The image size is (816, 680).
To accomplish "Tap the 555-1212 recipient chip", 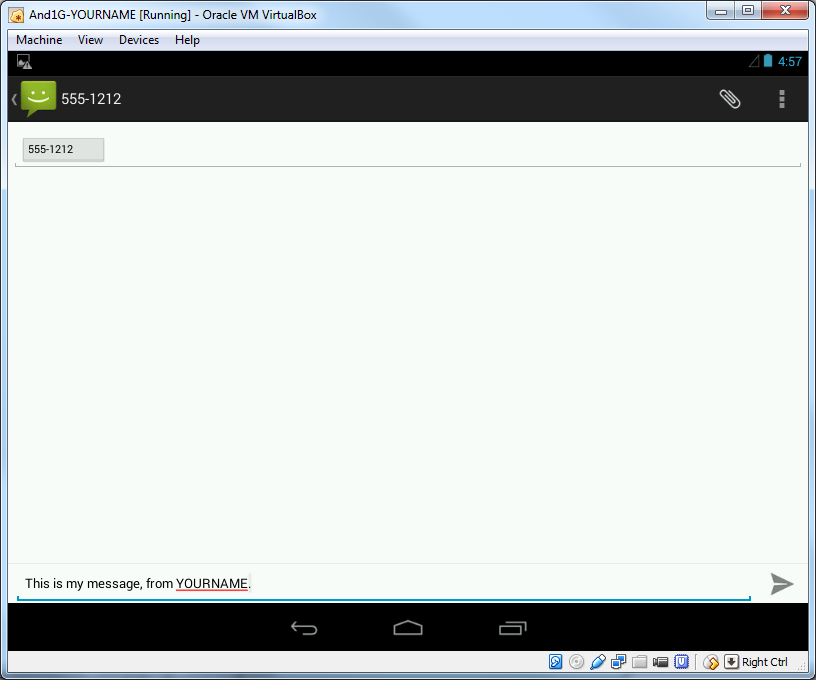I will pyautogui.click(x=63, y=150).
